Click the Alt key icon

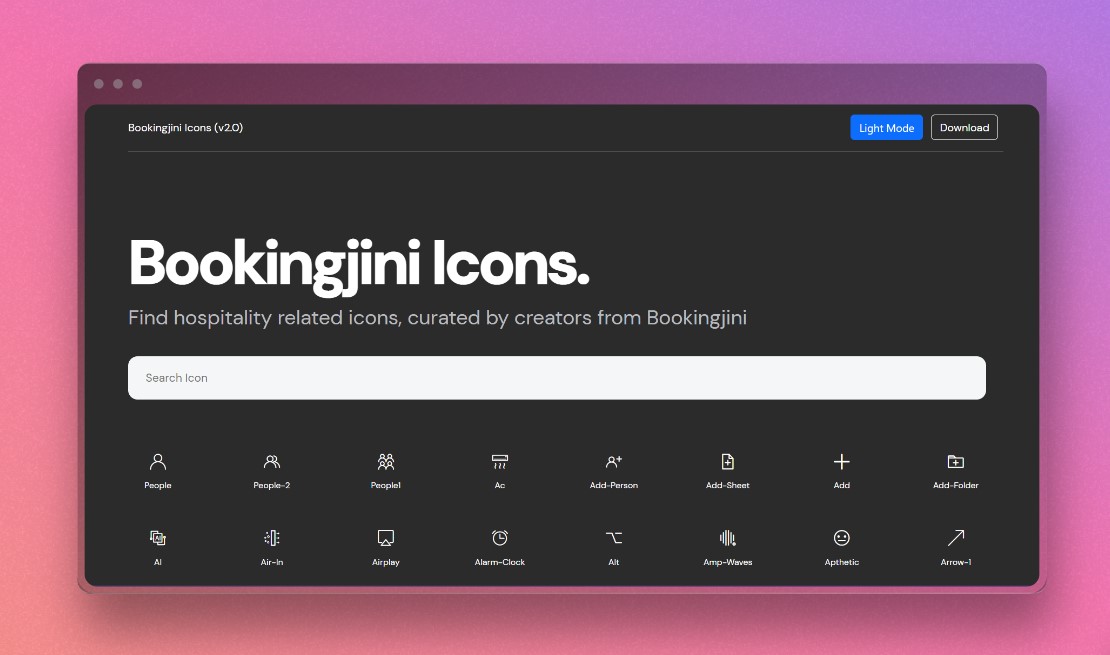tap(614, 538)
